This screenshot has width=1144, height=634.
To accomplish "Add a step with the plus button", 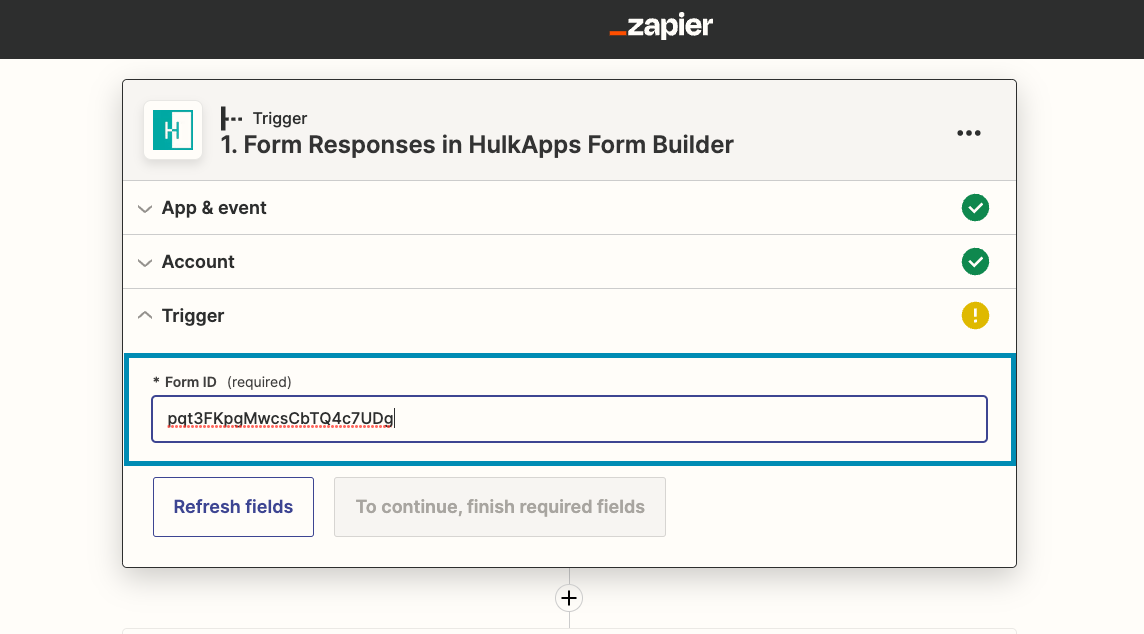I will 569,598.
